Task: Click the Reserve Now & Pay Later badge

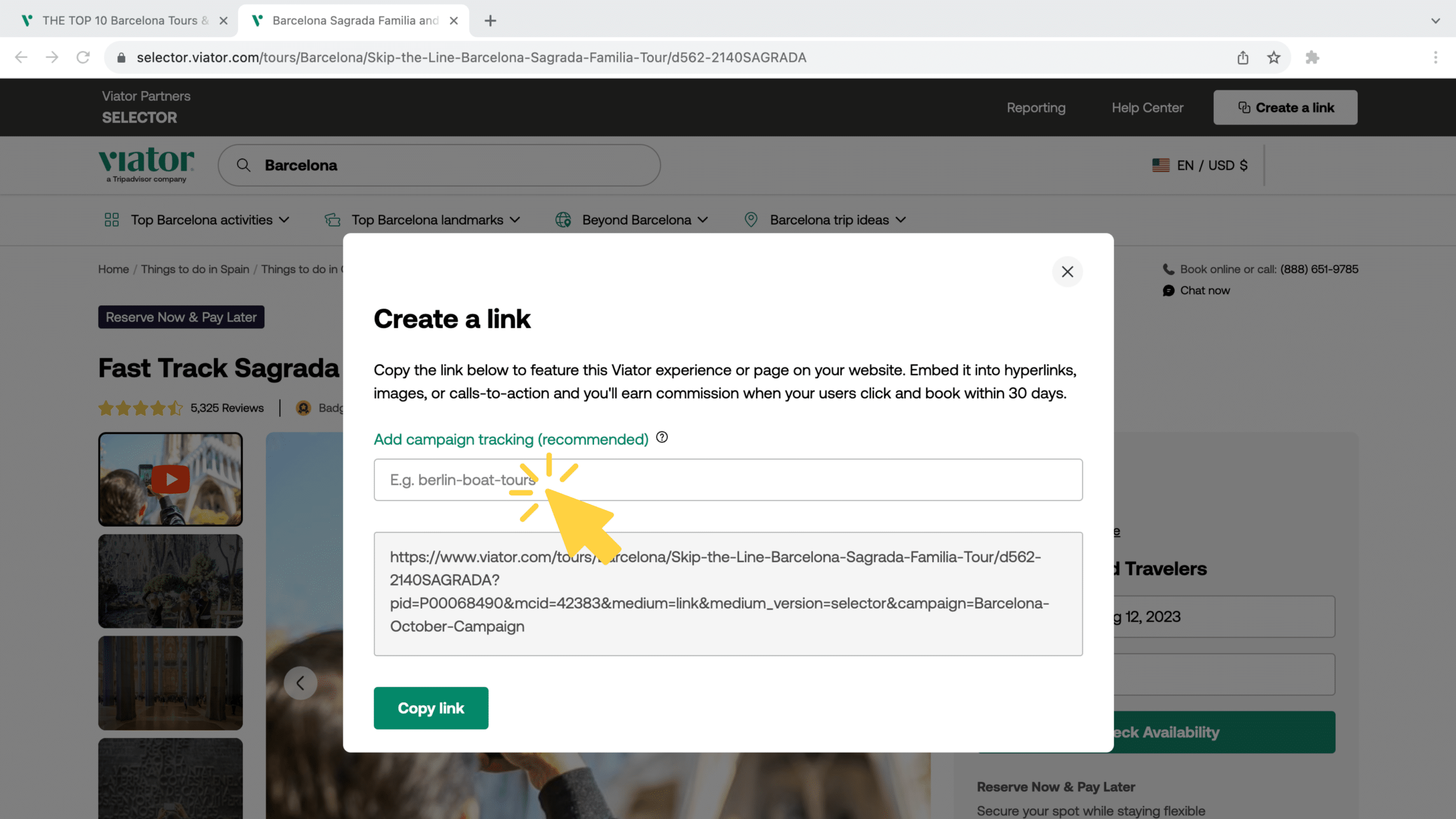Action: pos(181,317)
